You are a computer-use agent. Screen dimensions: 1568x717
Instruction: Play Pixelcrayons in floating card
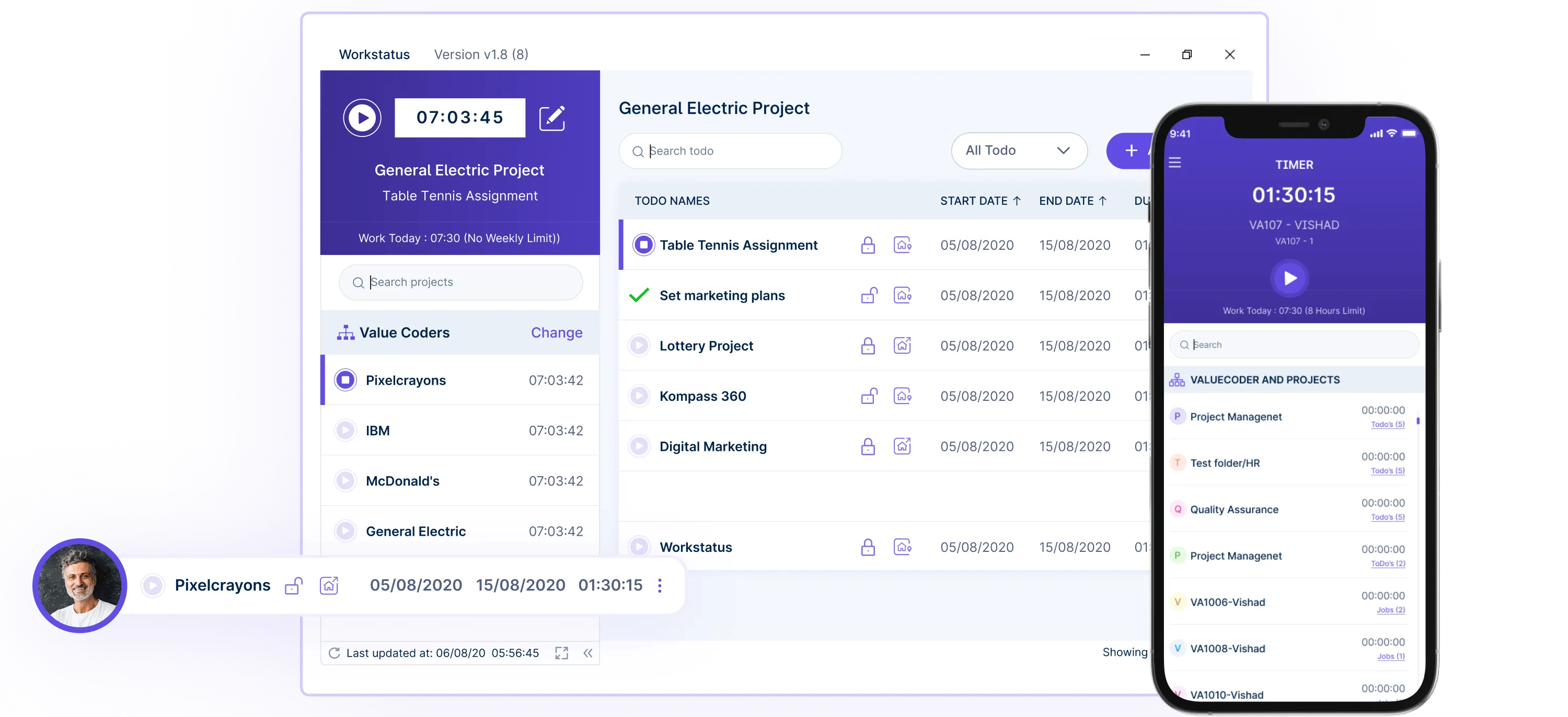click(152, 585)
